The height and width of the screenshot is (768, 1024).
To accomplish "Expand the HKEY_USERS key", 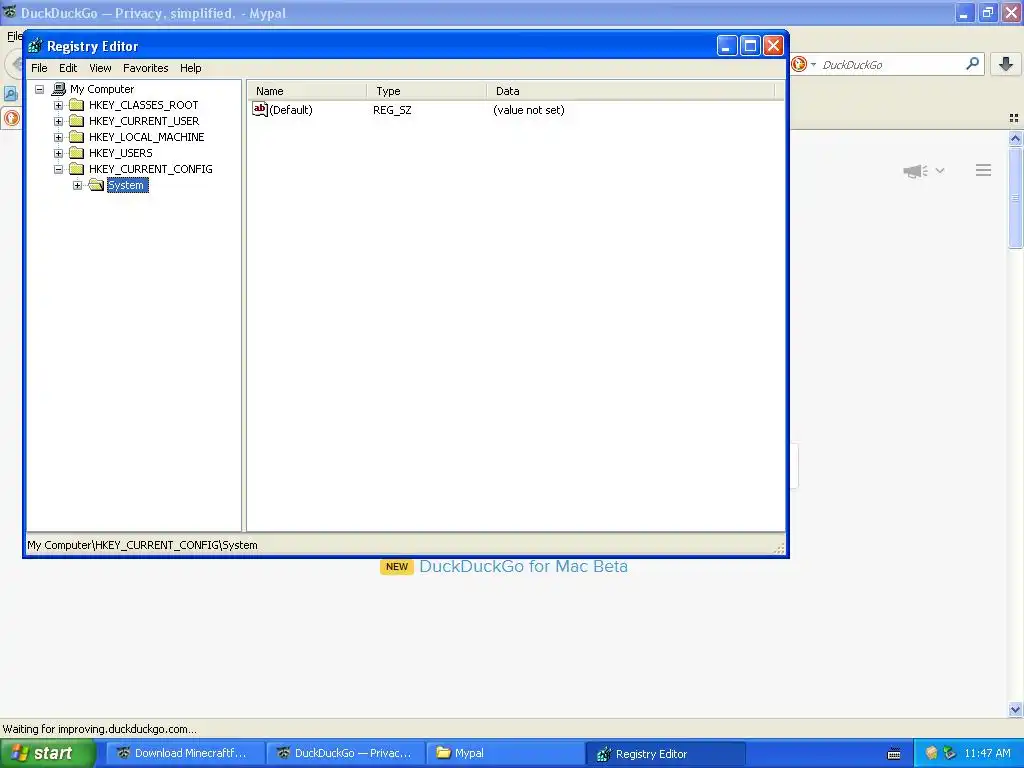I will tap(58, 153).
